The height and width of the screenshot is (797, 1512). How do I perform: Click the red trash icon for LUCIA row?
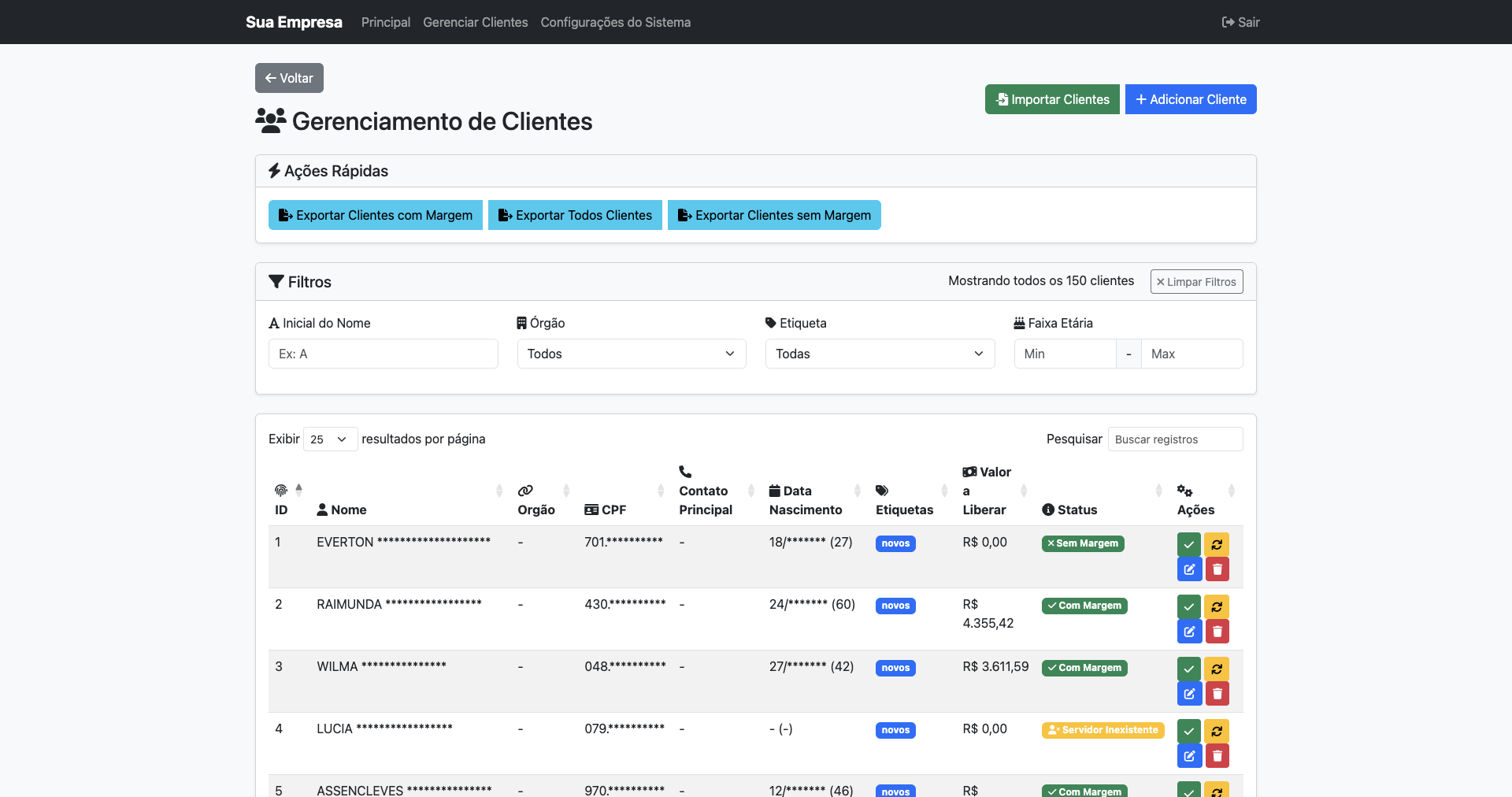coord(1217,756)
